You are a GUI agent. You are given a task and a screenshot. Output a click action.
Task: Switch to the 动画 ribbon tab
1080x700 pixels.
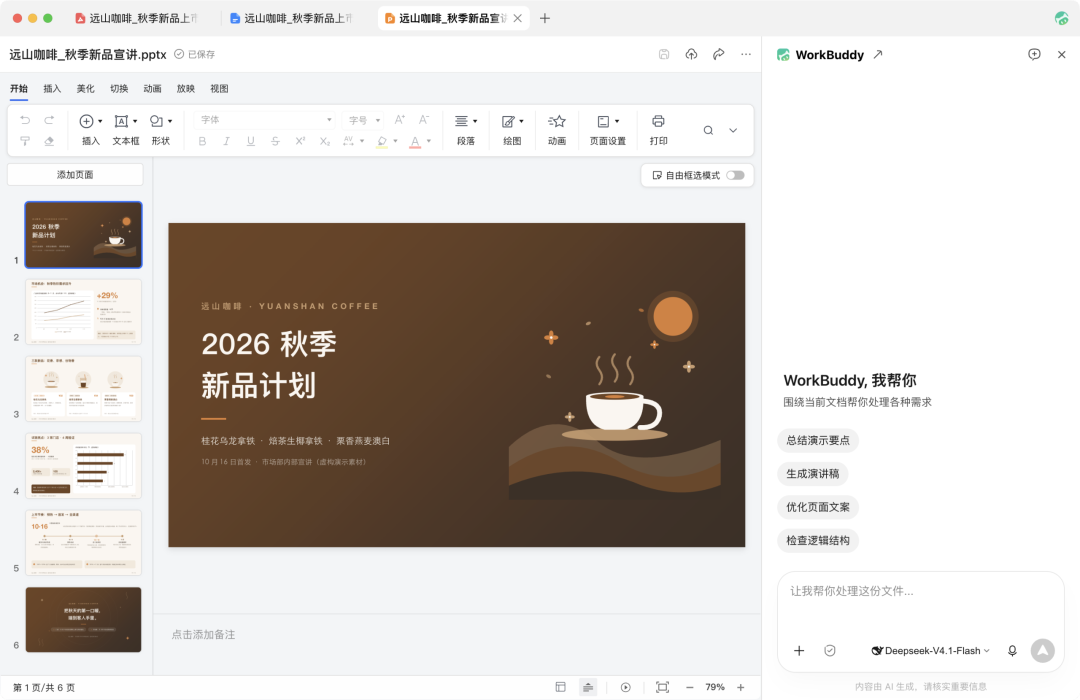[x=152, y=88]
